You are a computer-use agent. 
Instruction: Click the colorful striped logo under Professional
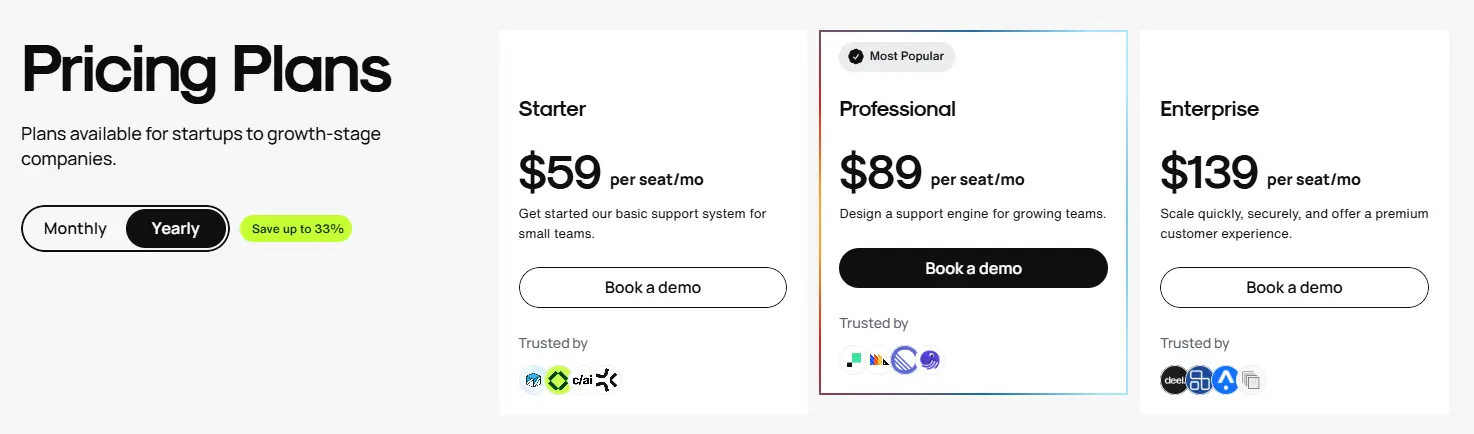tap(879, 360)
